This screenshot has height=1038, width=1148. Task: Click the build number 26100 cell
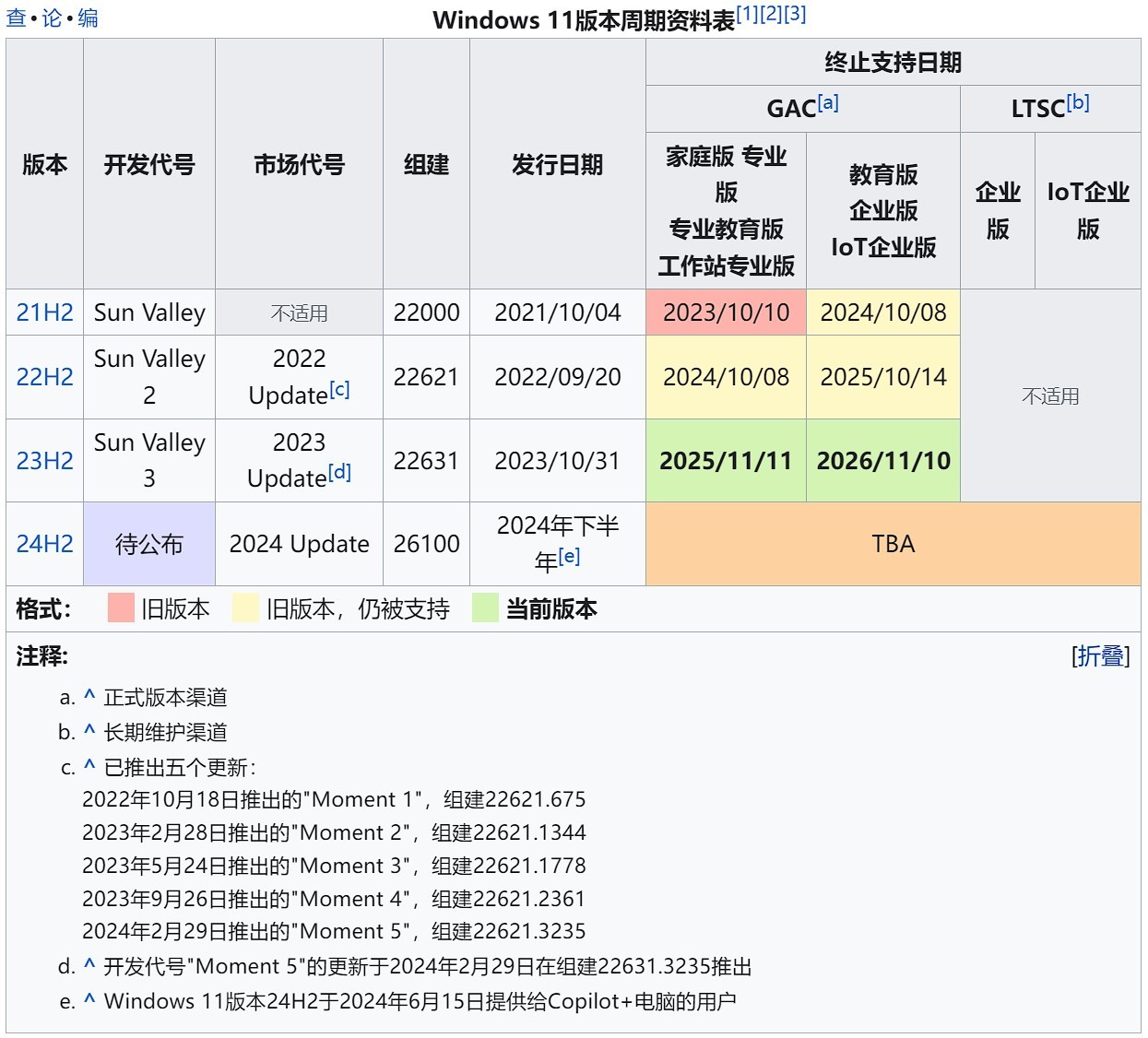pos(426,544)
